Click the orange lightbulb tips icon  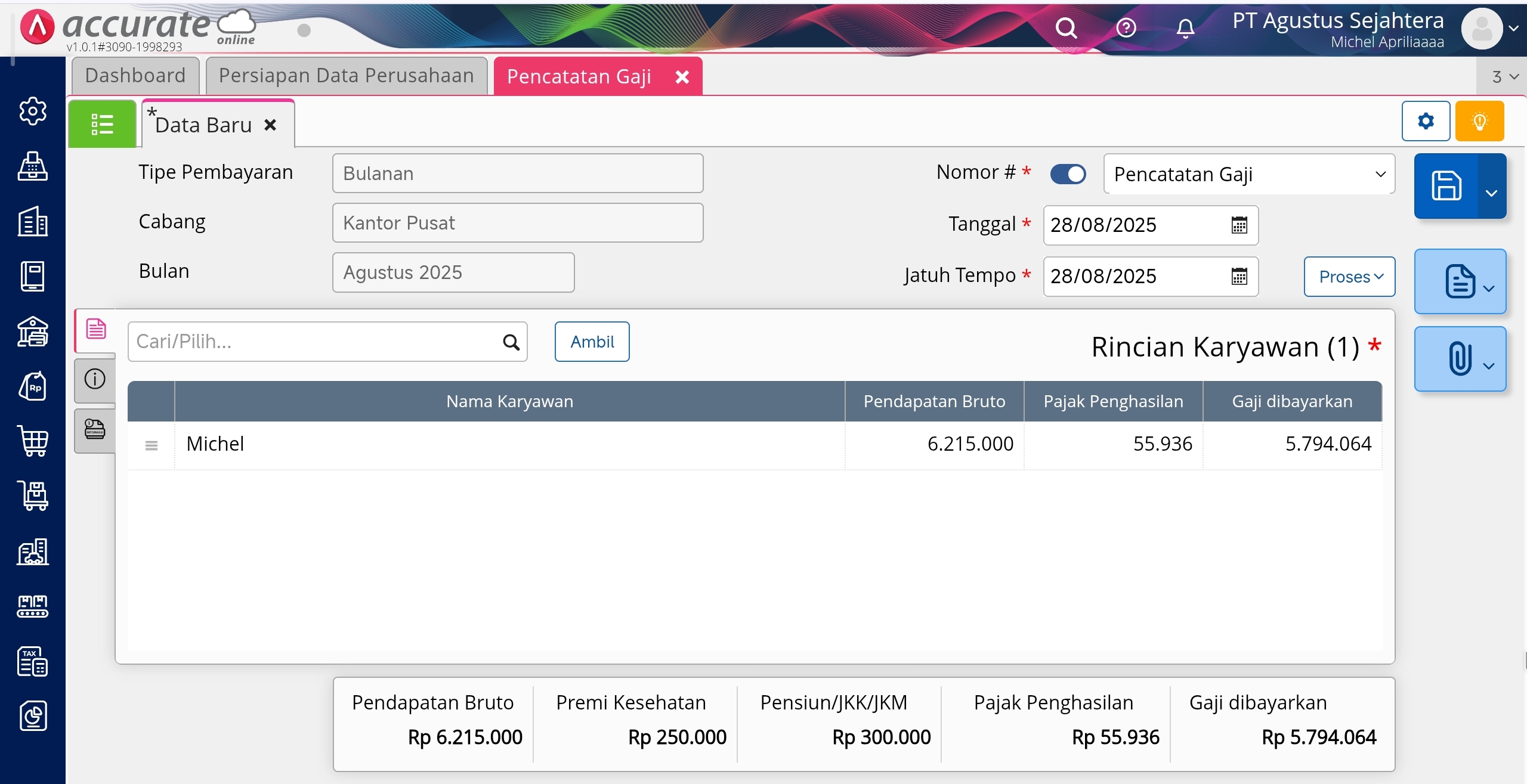(x=1479, y=122)
